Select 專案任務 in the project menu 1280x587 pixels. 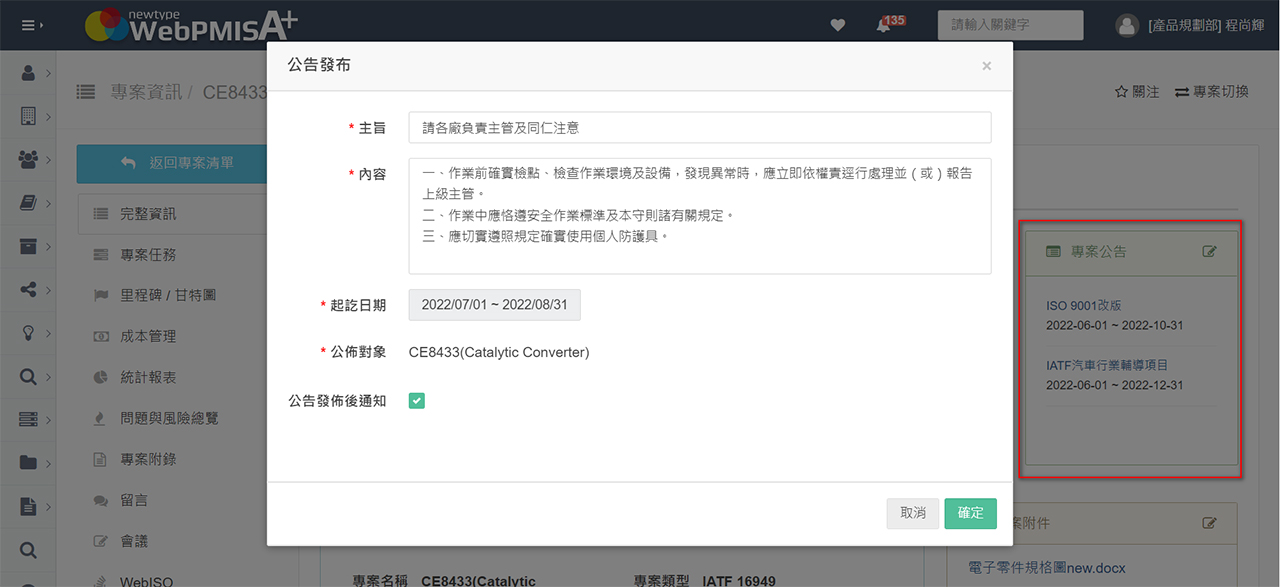pos(148,255)
